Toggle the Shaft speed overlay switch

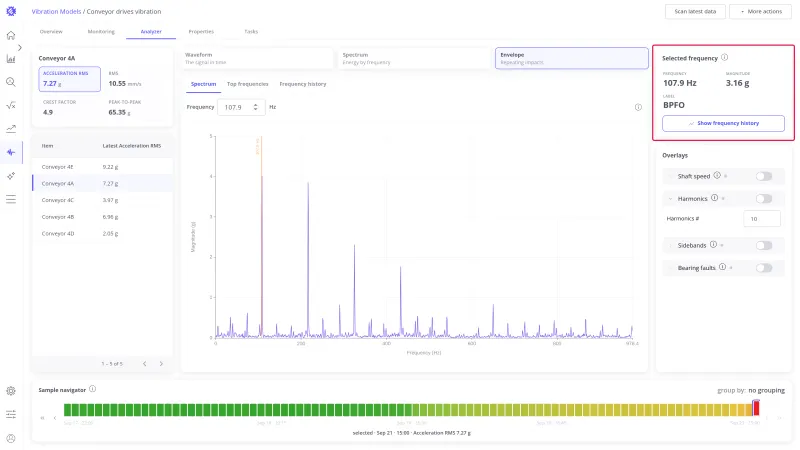tap(764, 176)
